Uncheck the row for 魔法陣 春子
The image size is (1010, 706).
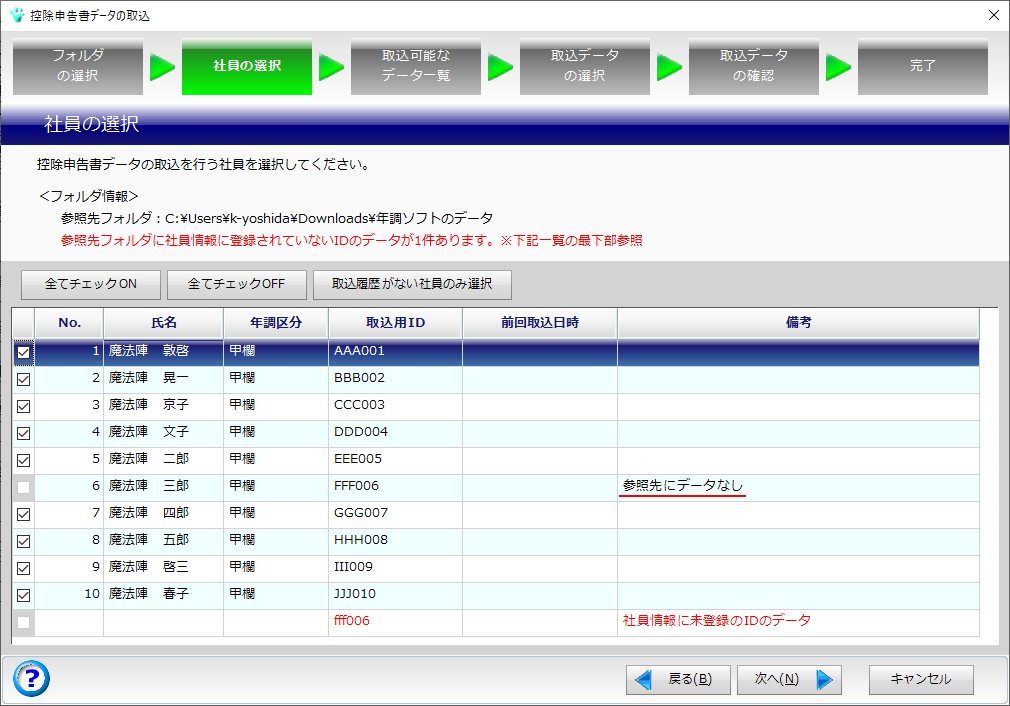23,596
